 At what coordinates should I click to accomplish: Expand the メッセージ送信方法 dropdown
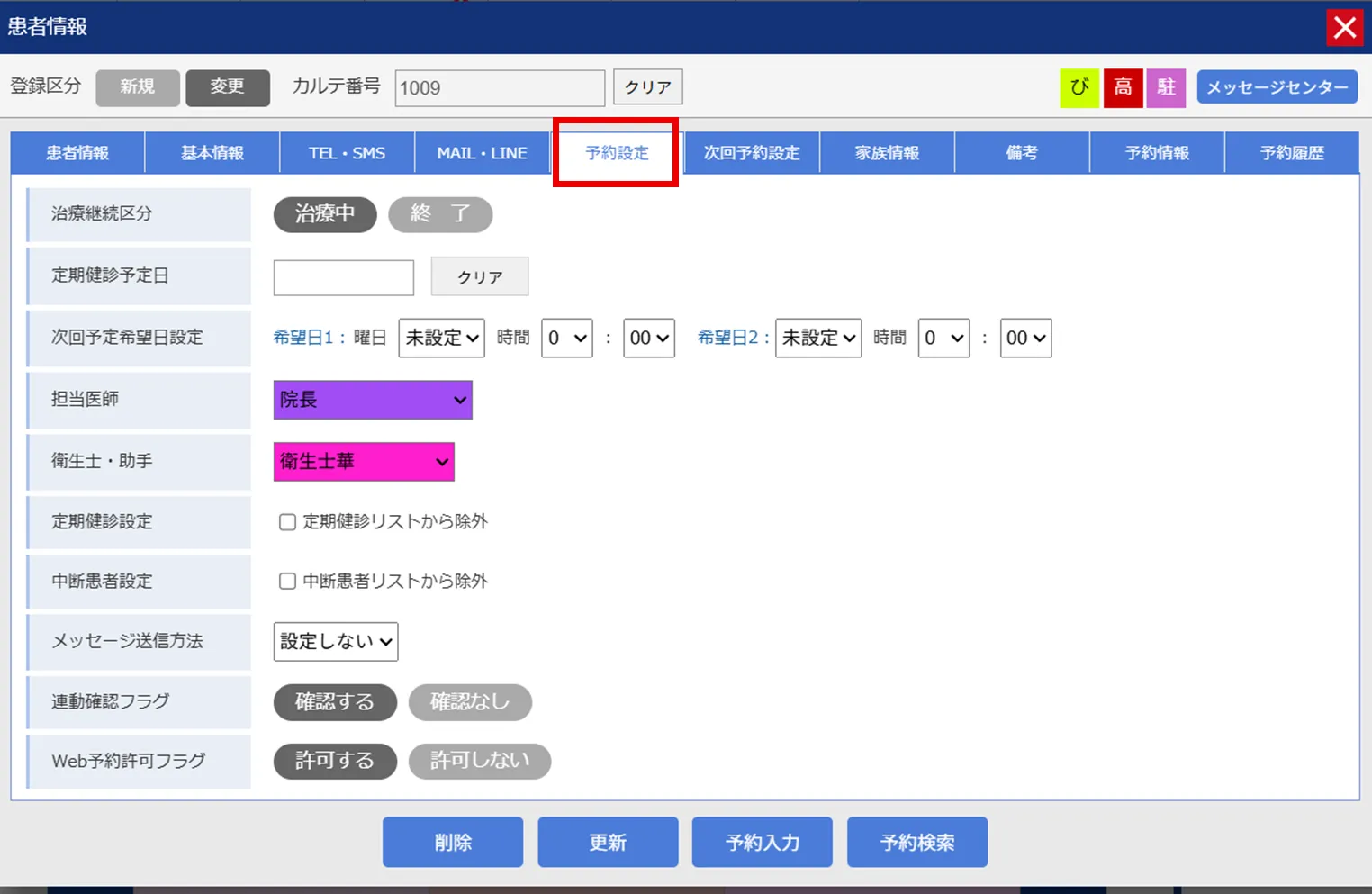coord(335,642)
